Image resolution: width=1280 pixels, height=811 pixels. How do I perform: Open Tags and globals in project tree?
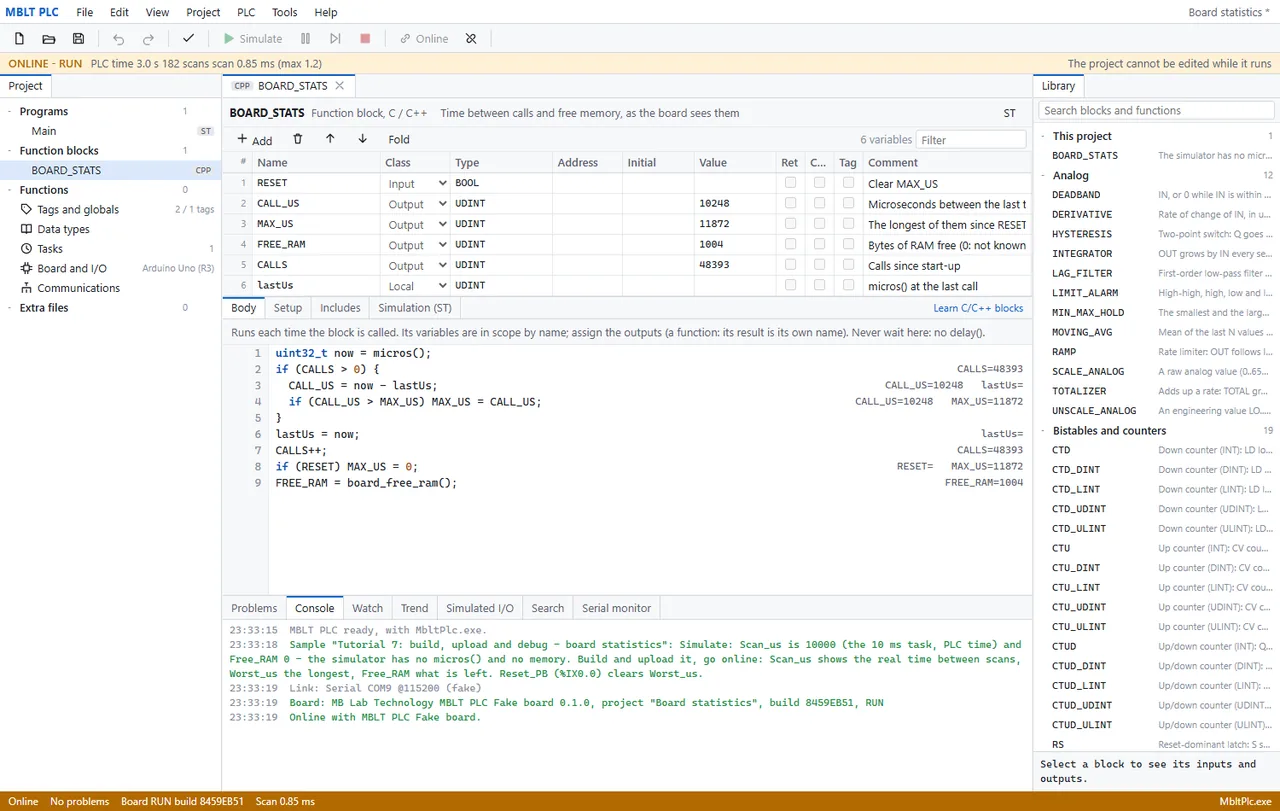[x=78, y=210]
